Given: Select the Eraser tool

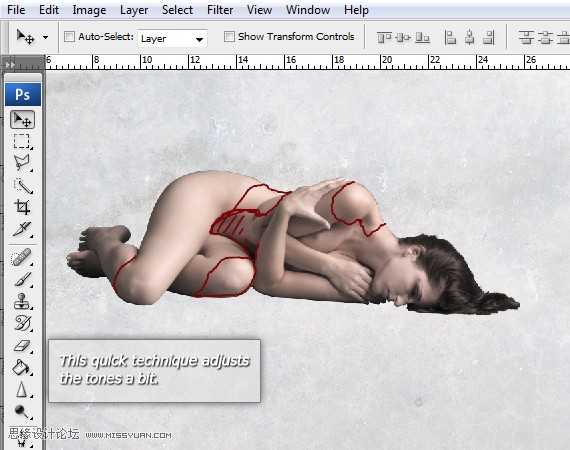Looking at the screenshot, I should click(x=23, y=346).
